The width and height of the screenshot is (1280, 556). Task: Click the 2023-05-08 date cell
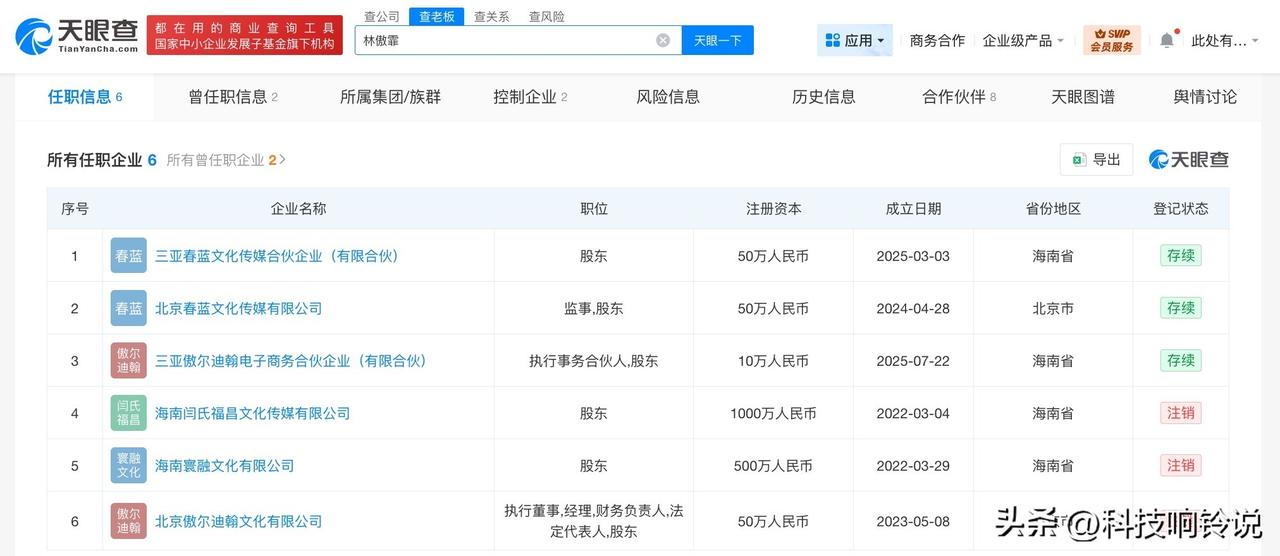[913, 521]
